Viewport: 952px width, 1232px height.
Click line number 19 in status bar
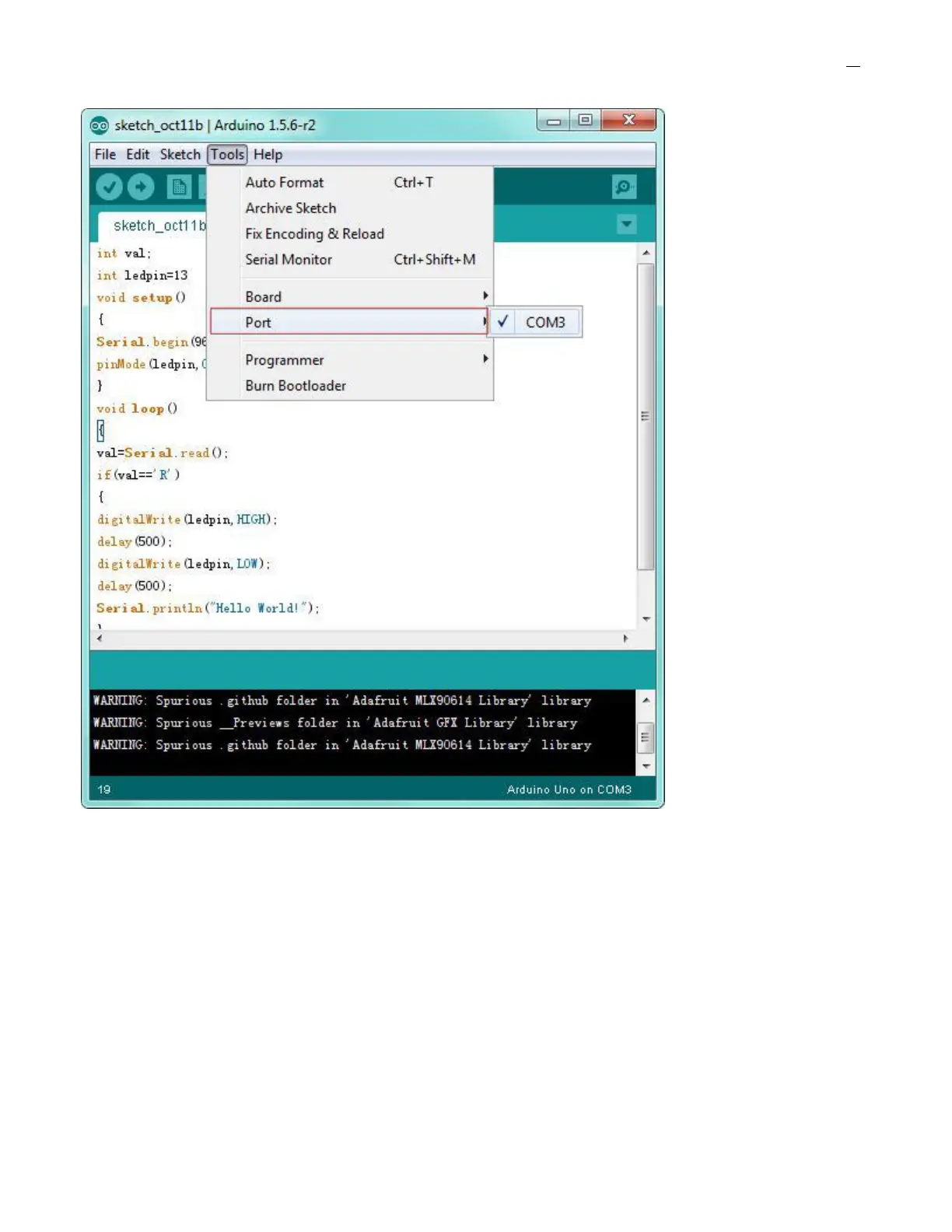(x=104, y=789)
